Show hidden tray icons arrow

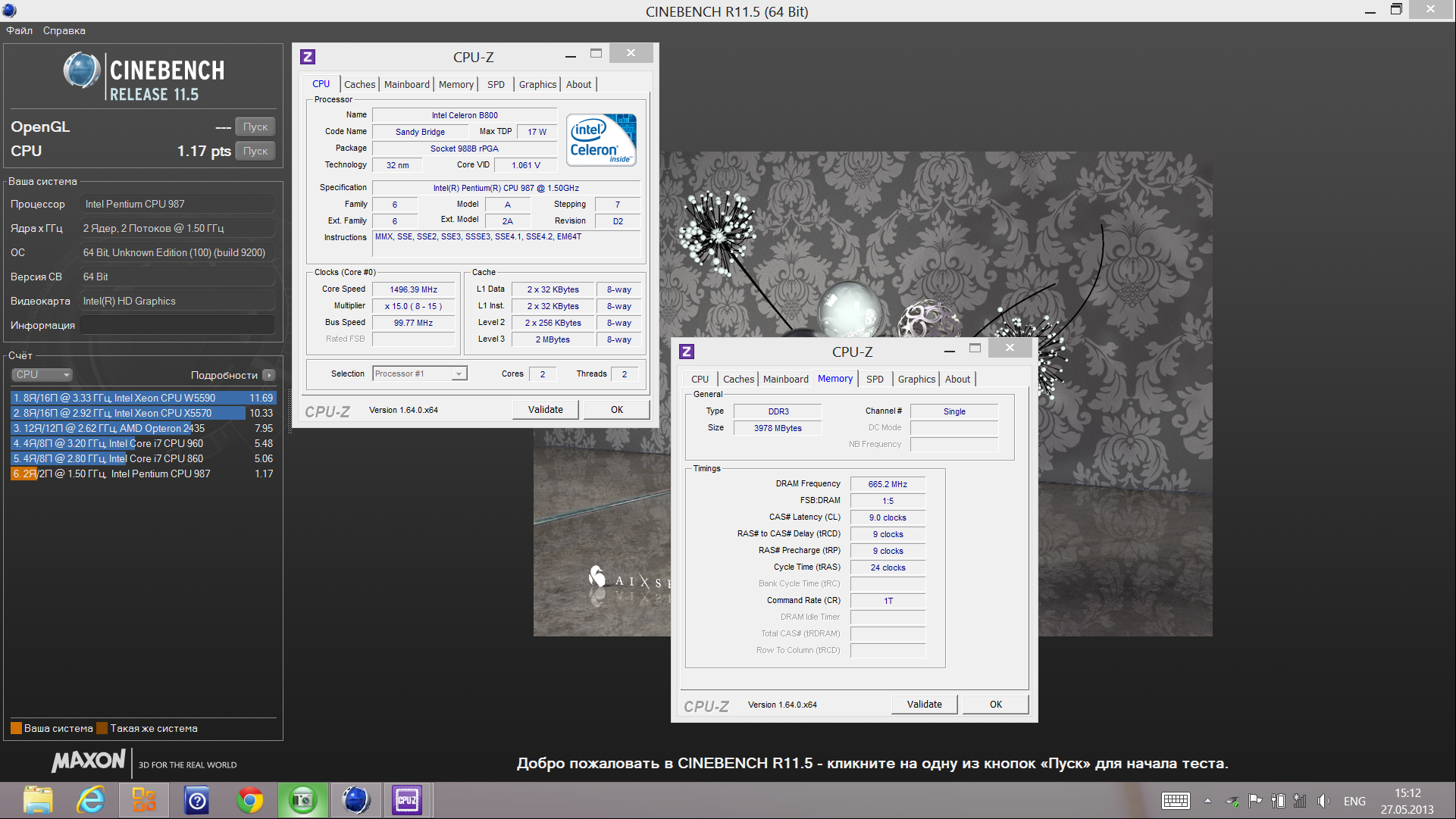[1207, 801]
